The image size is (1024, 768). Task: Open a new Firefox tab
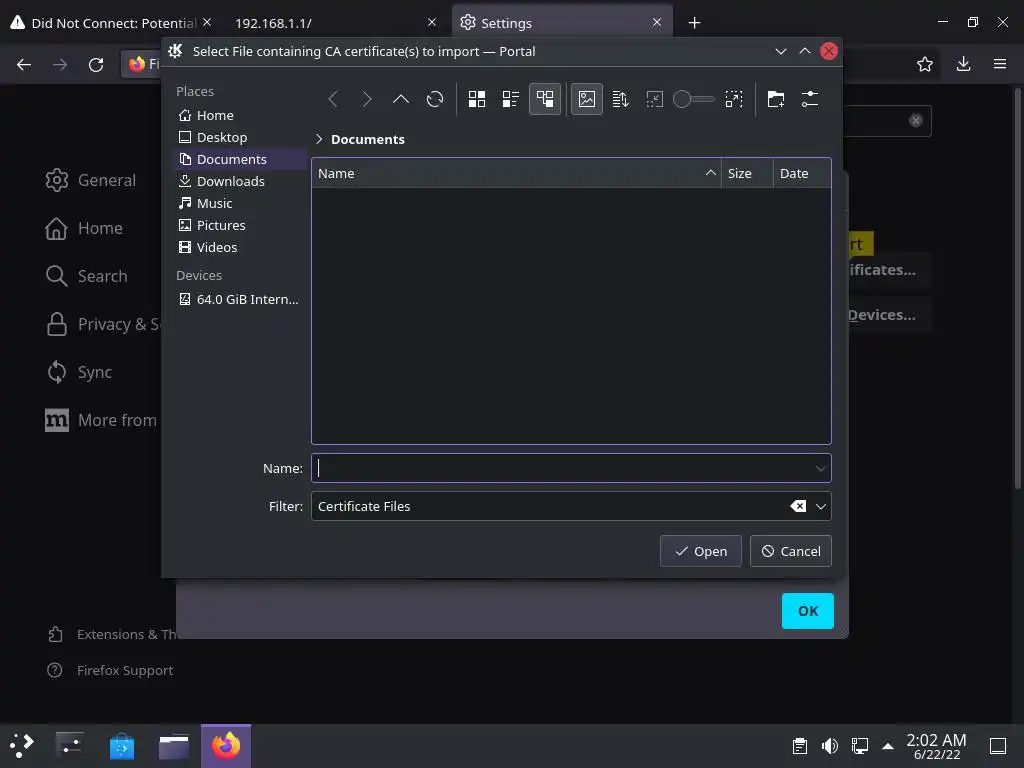[694, 23]
